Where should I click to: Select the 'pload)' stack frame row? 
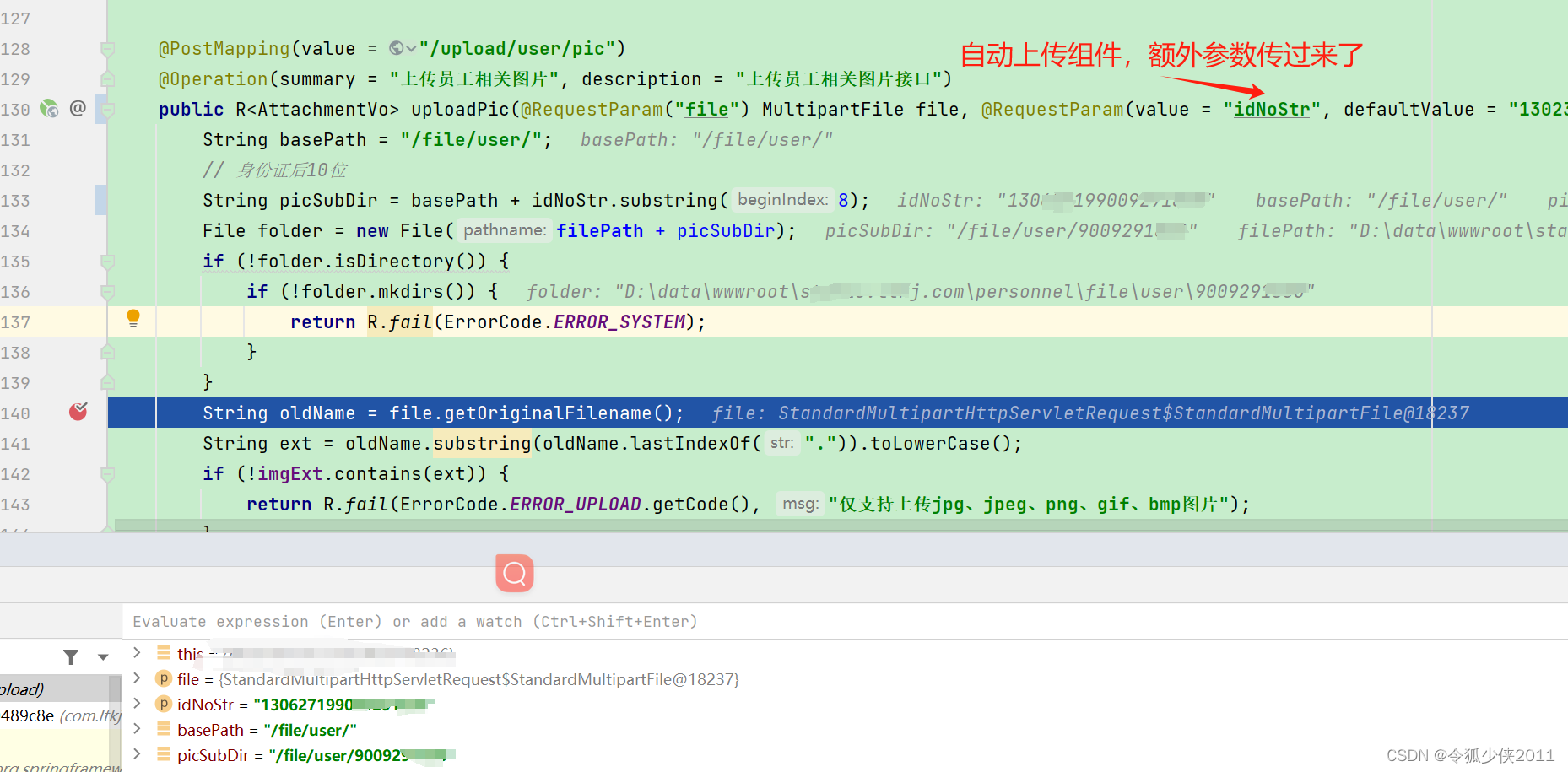(55, 689)
